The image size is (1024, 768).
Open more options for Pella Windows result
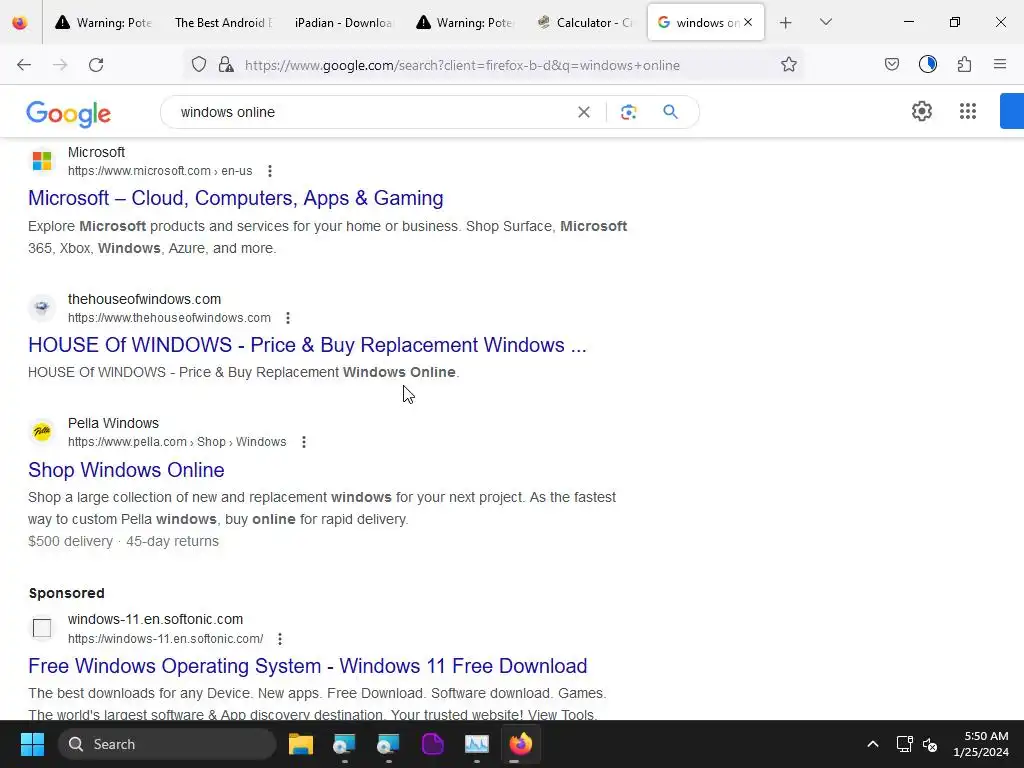pos(304,442)
